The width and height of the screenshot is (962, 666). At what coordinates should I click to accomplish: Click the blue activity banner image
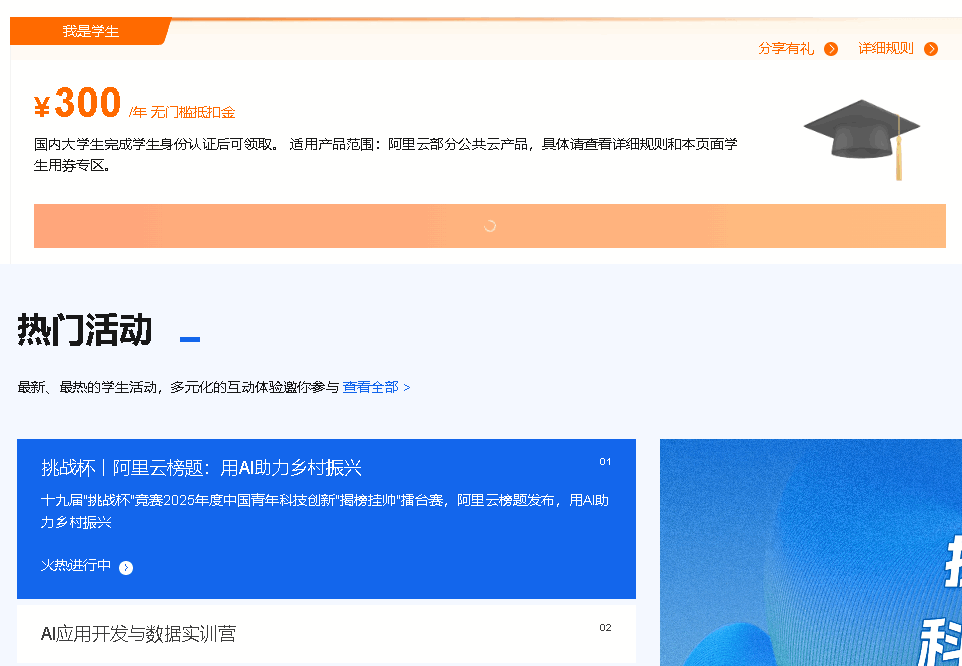(810, 552)
